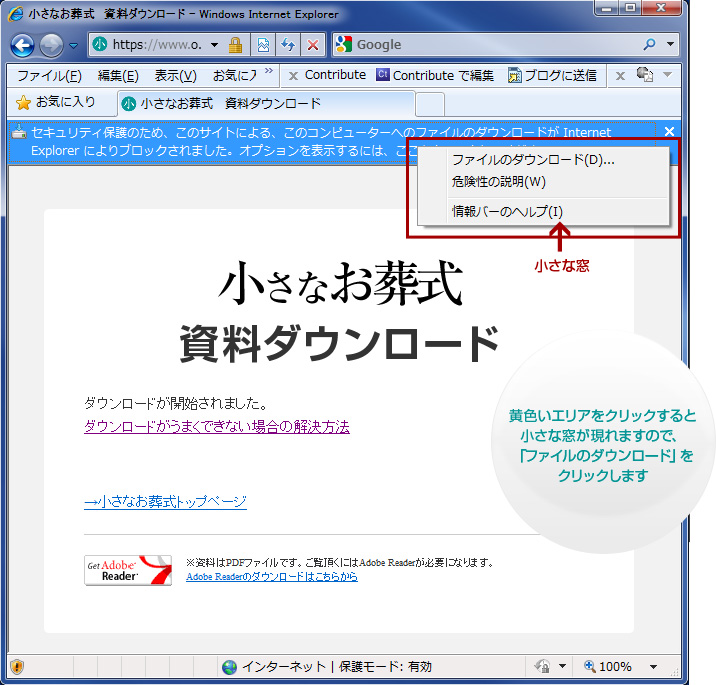Open the ダウンロードがうまくできない場合の解決方法 link

[217, 427]
